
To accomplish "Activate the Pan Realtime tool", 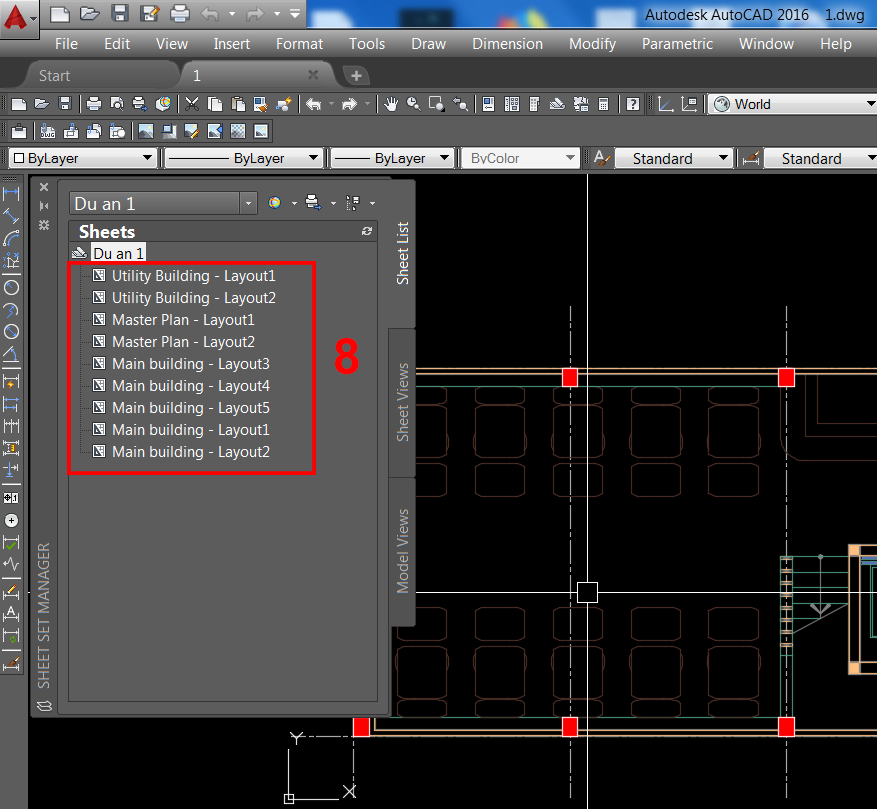I will (x=392, y=103).
